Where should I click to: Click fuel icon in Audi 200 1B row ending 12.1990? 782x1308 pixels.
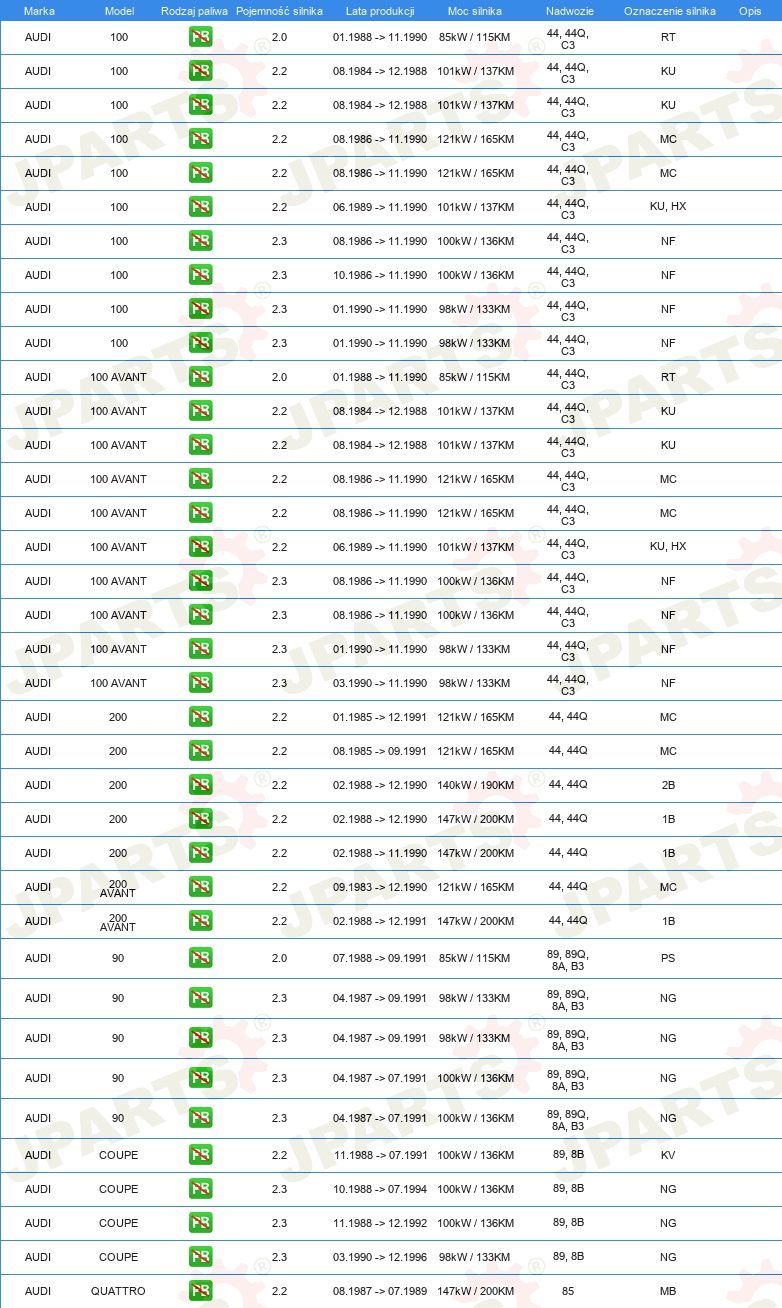[200, 819]
